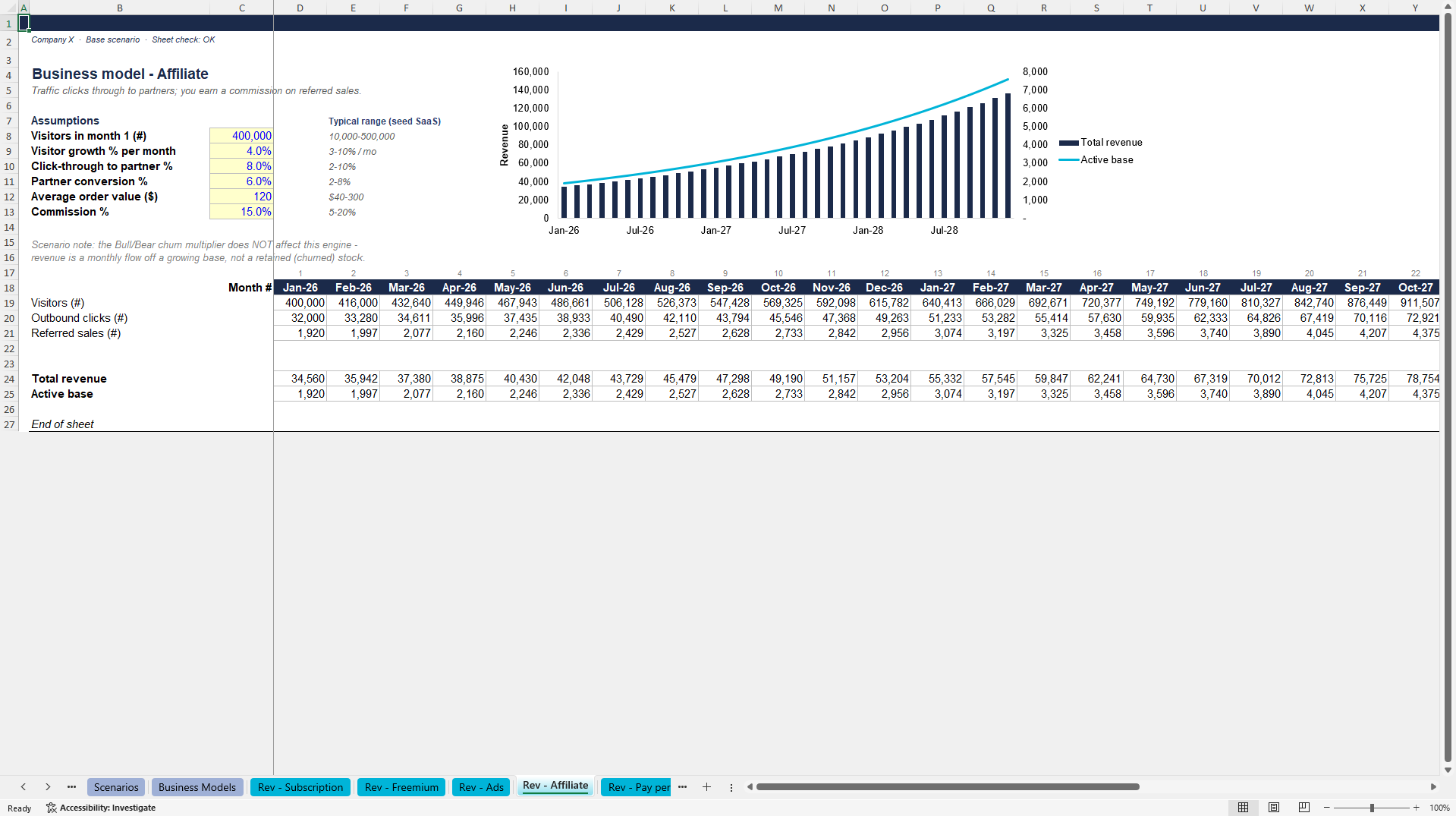Click the Active base chart legend entry

[x=1096, y=159]
